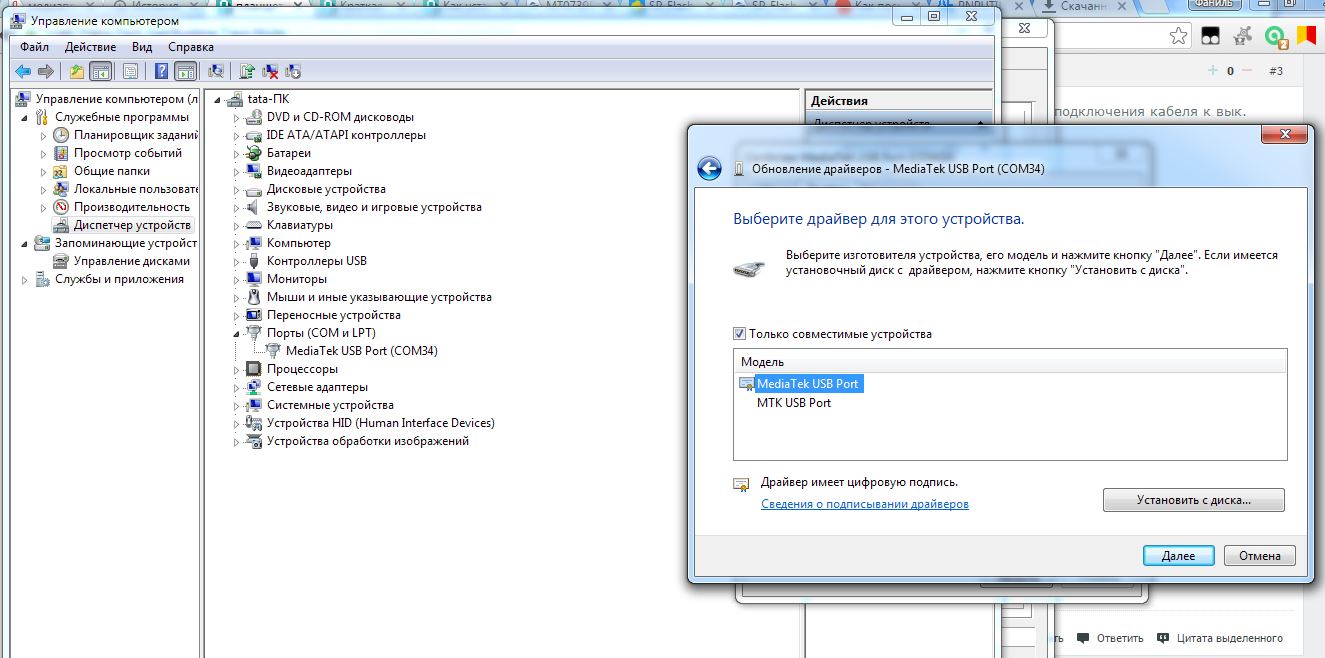Open 'Сведения о подписывании драйверов' link
1325x658 pixels.
[x=864, y=504]
